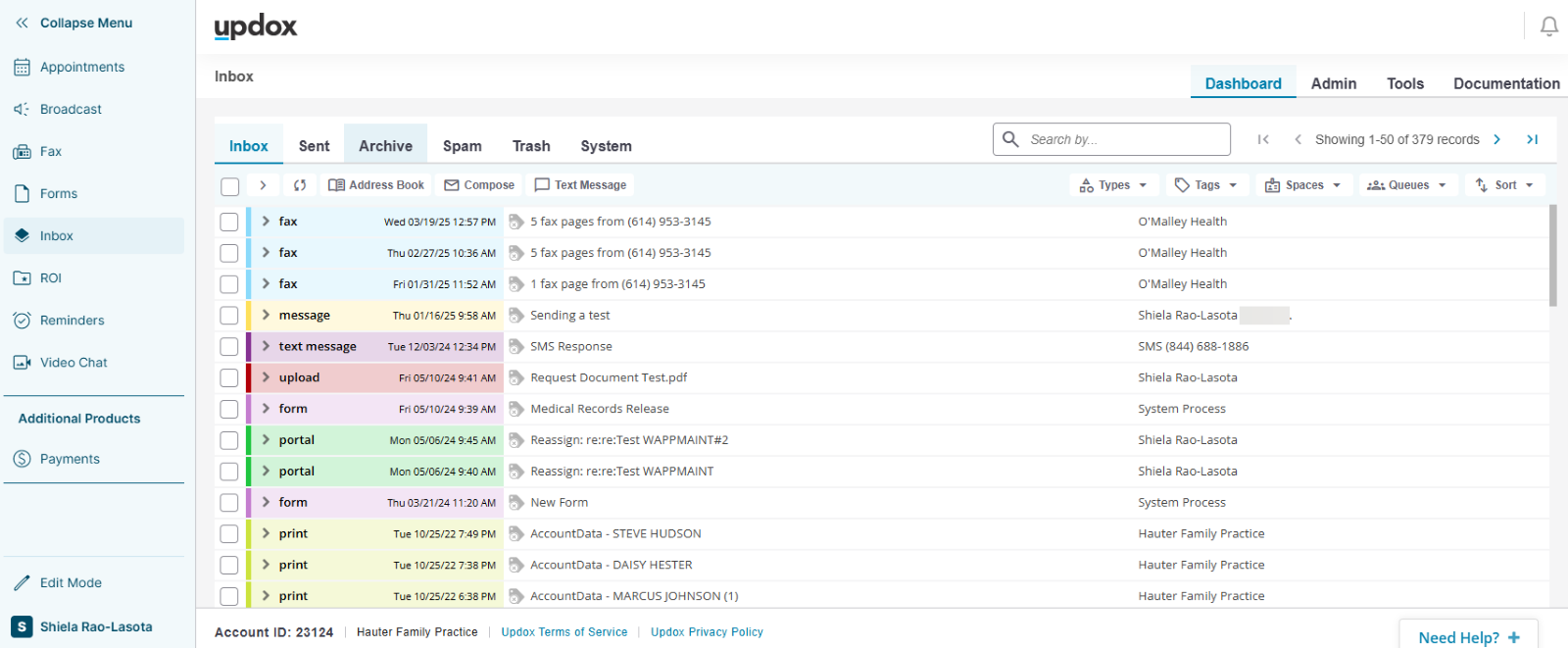Open the Address Book
The height and width of the screenshot is (648, 1568).
tap(376, 184)
